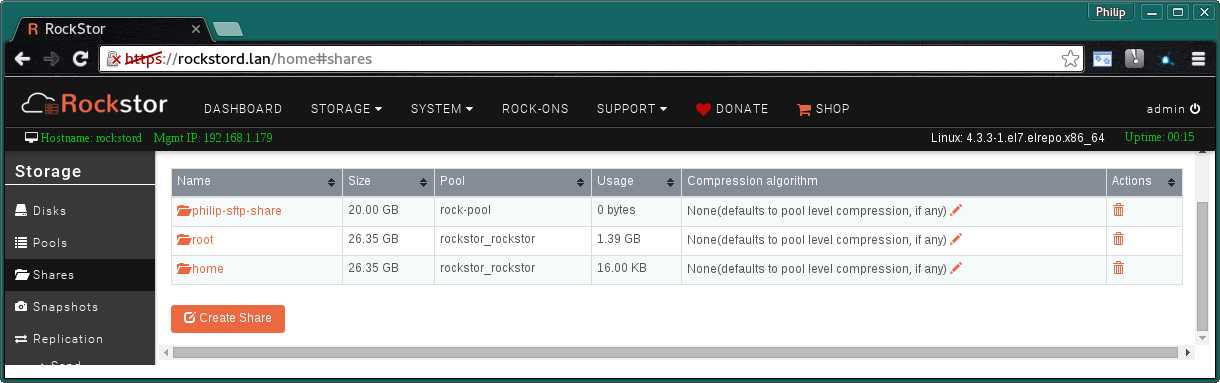This screenshot has height=383, width=1220.
Task: Click the Uptime: 00:15 text
Action: pos(1159,138)
